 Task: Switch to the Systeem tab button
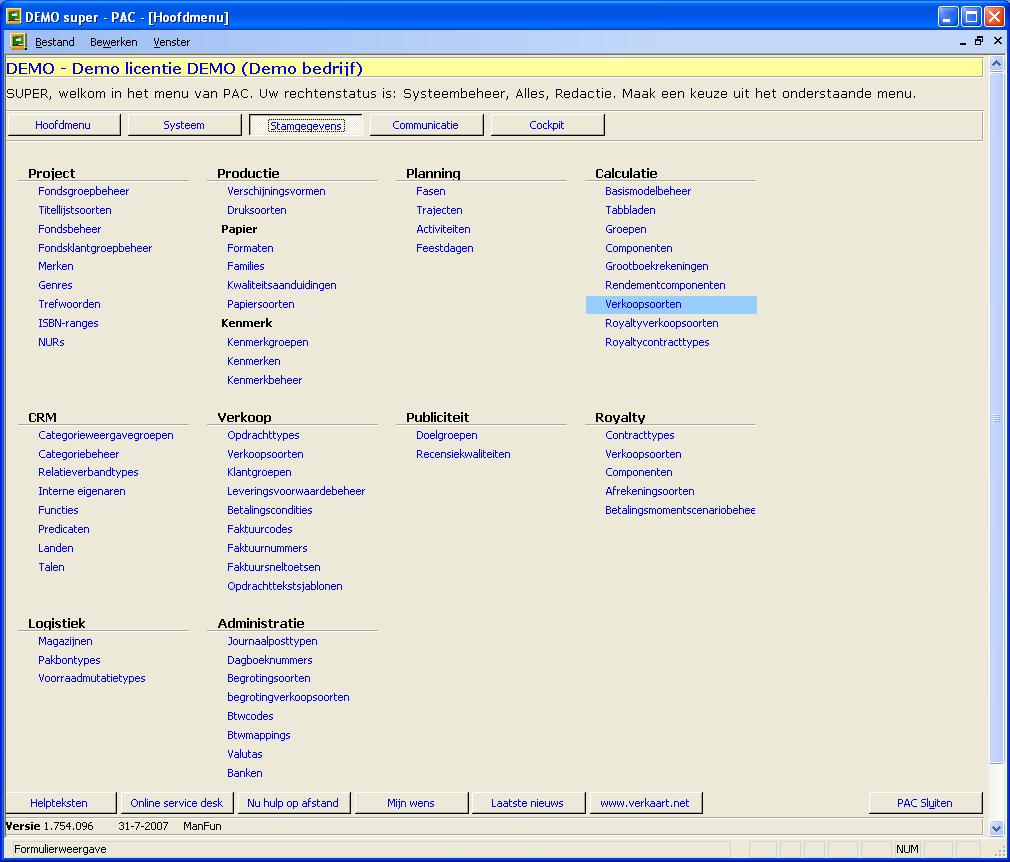coord(184,125)
